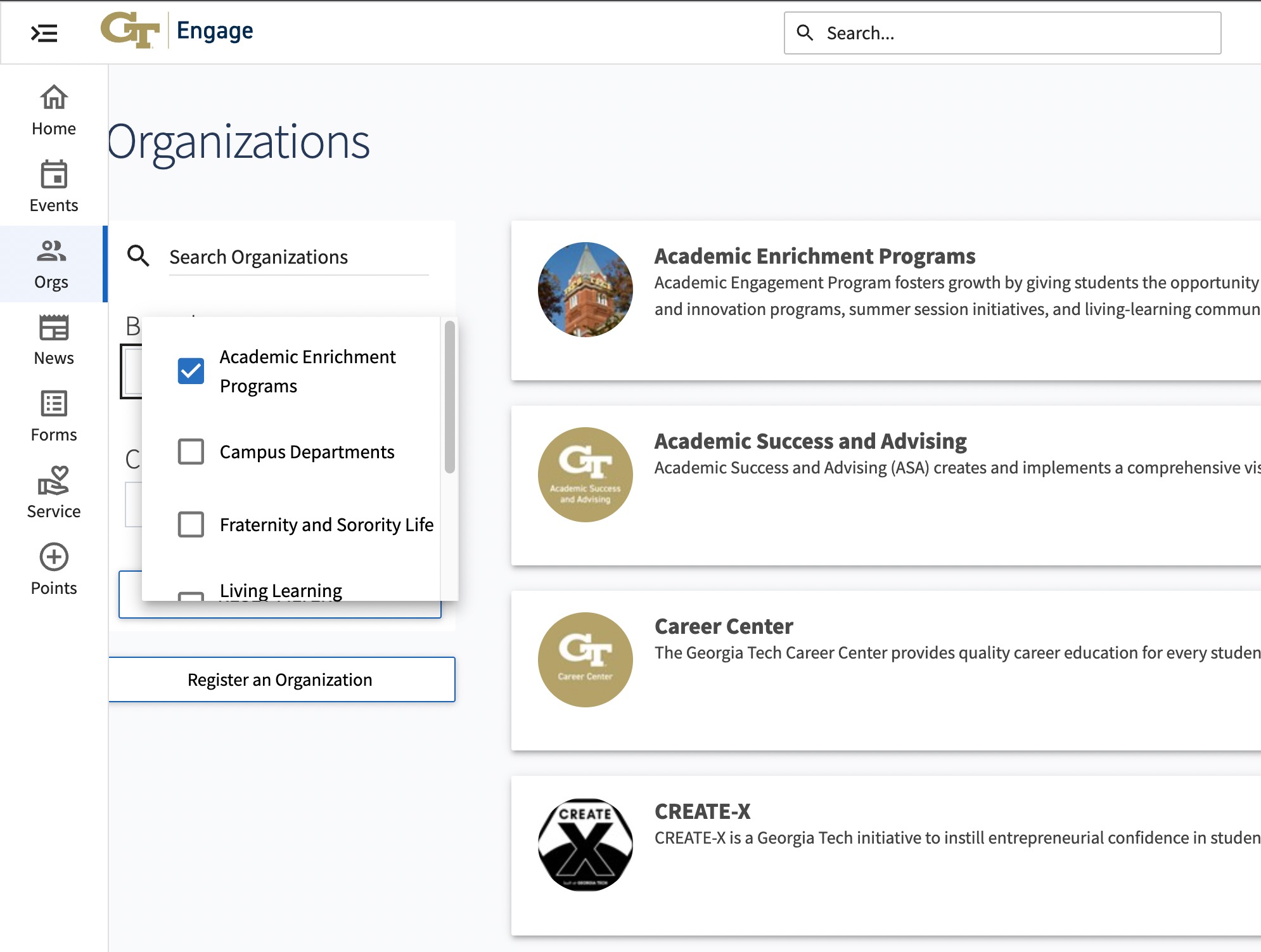This screenshot has height=952, width=1261.
Task: Select the Forms label in sidebar
Action: [x=54, y=435]
